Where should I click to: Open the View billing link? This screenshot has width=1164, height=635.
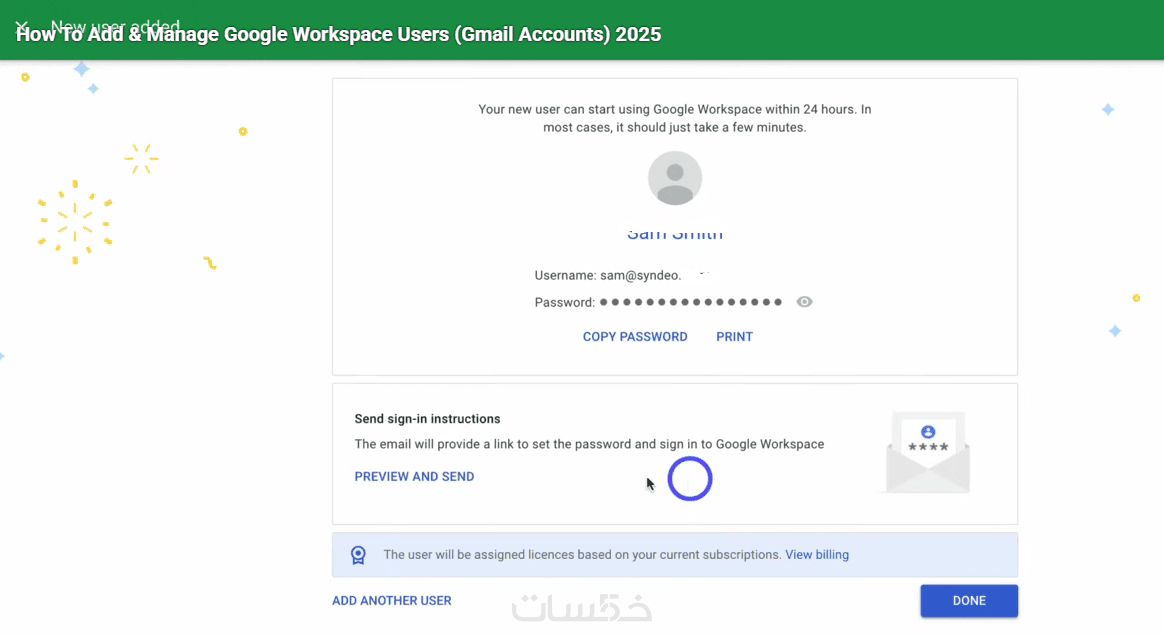point(817,555)
